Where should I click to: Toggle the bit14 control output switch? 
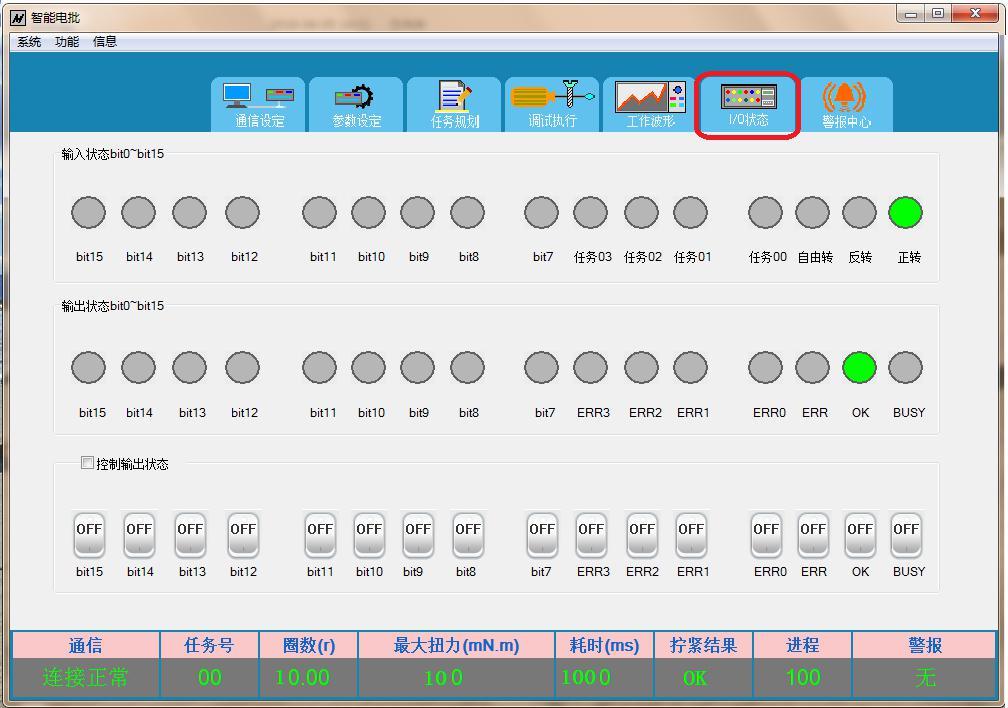click(139, 535)
